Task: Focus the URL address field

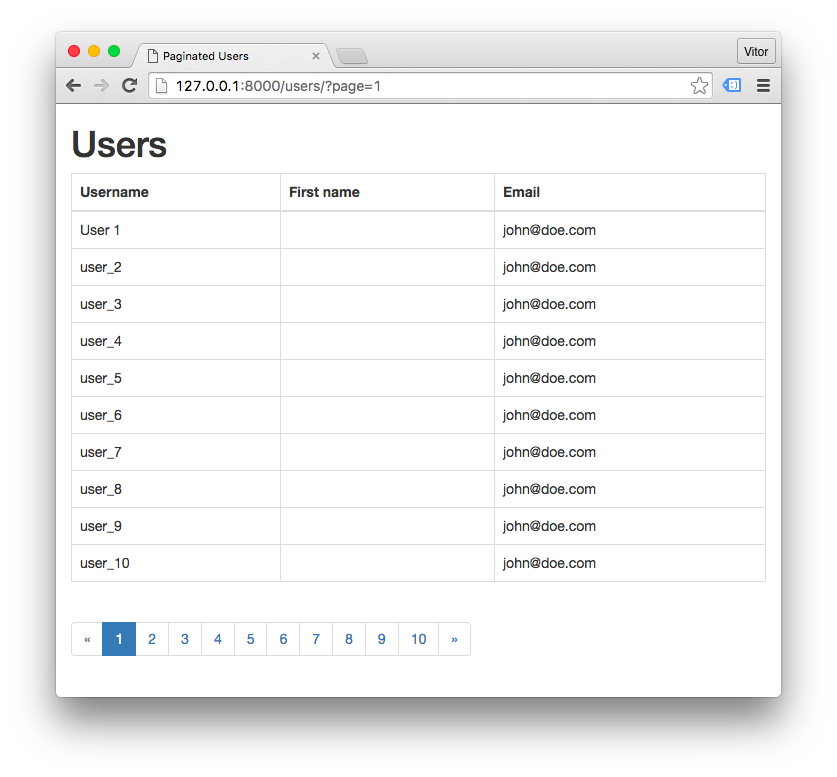Action: point(430,86)
